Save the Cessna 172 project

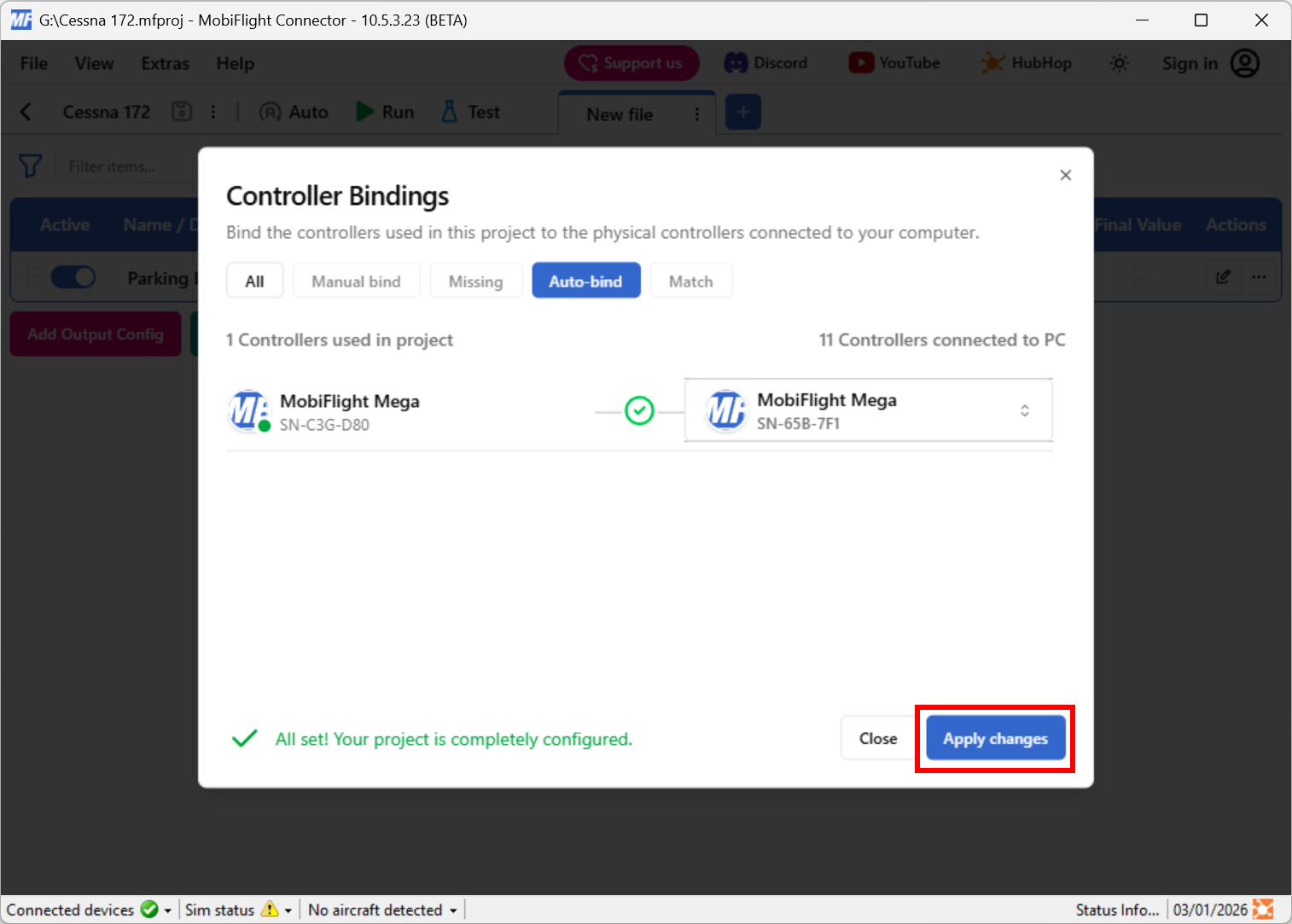click(181, 111)
